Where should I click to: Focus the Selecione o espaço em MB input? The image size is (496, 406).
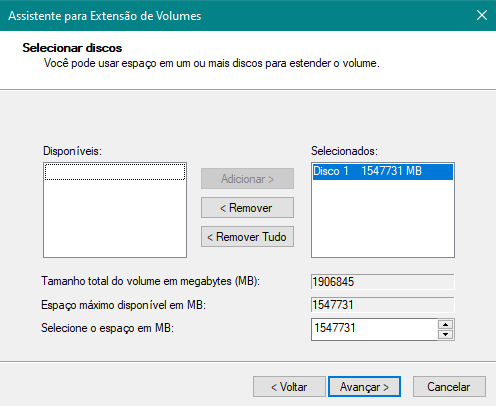(x=374, y=329)
